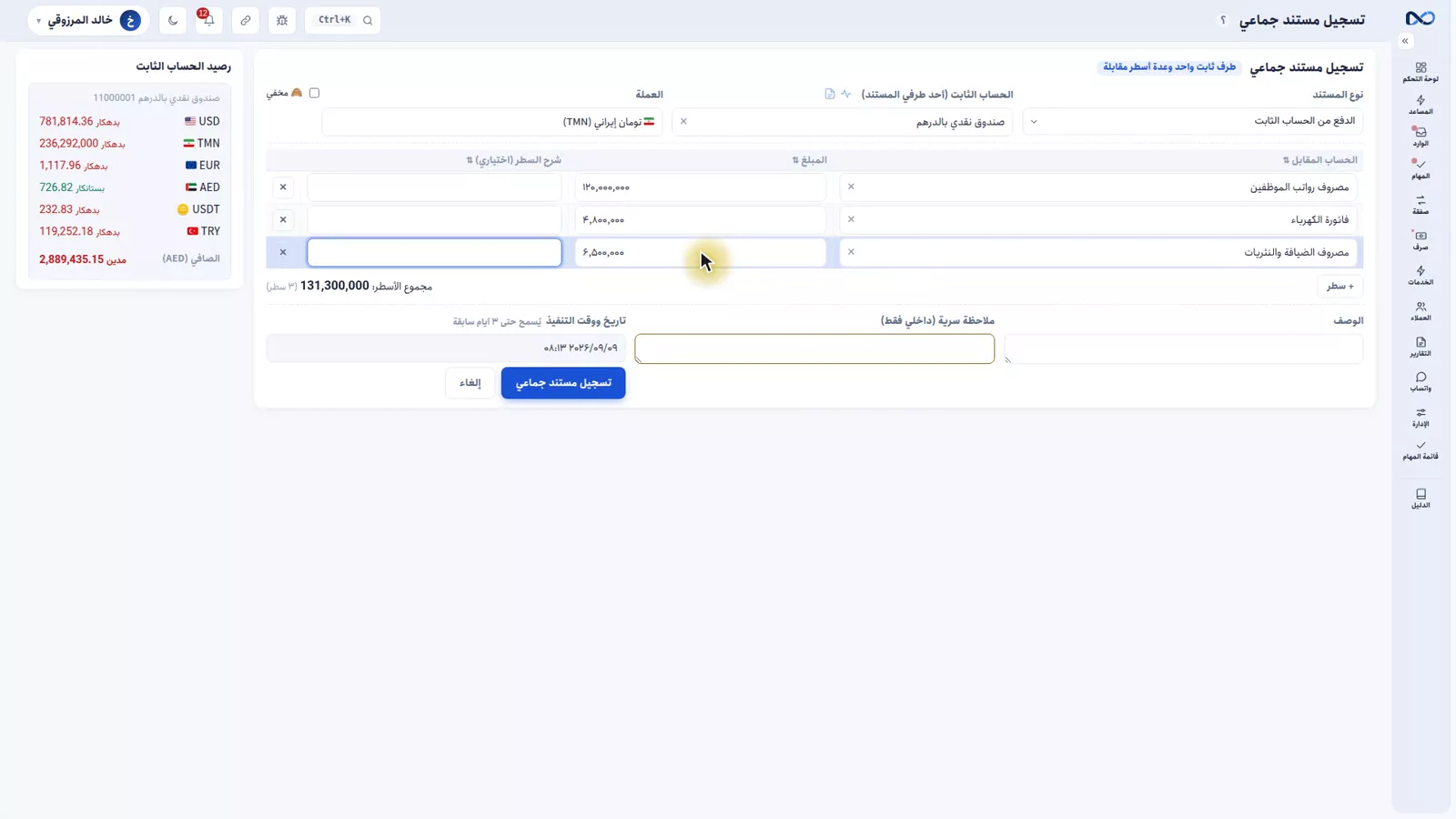Select the EUR balance row 1,117.96
1456x819 pixels.
[x=129, y=165]
